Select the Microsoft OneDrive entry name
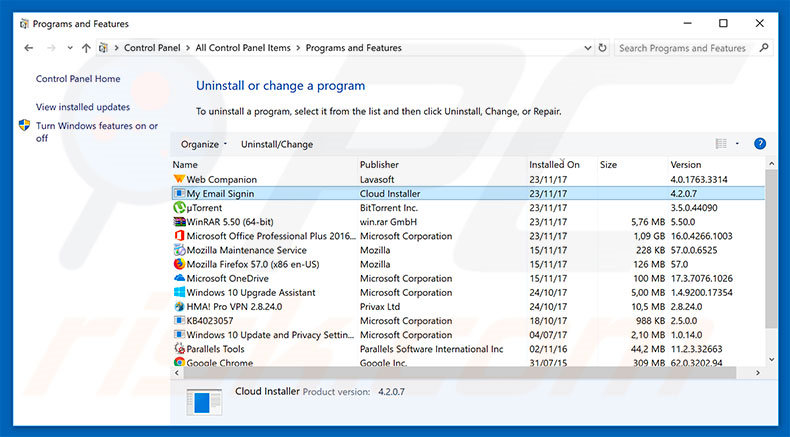The height and width of the screenshot is (437, 790). 228,278
